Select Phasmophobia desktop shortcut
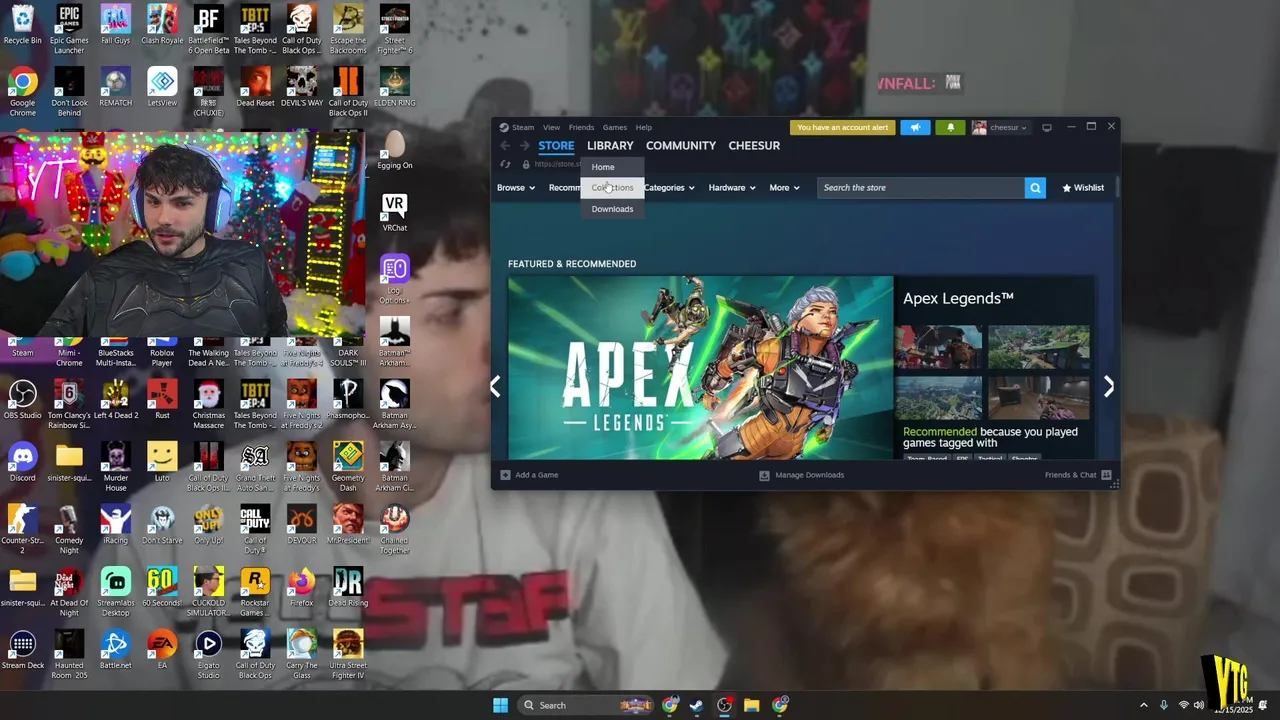The image size is (1280, 720). (x=348, y=400)
